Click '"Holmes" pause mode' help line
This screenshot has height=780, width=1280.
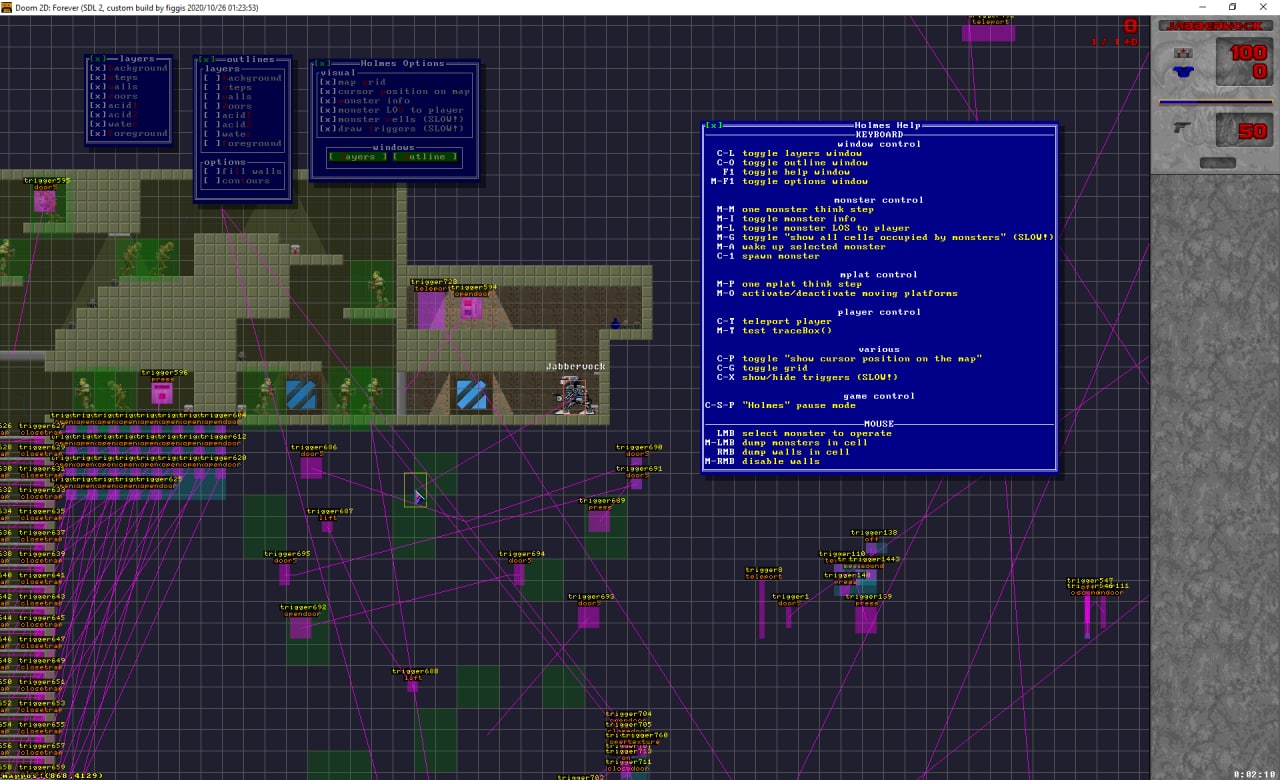point(780,406)
